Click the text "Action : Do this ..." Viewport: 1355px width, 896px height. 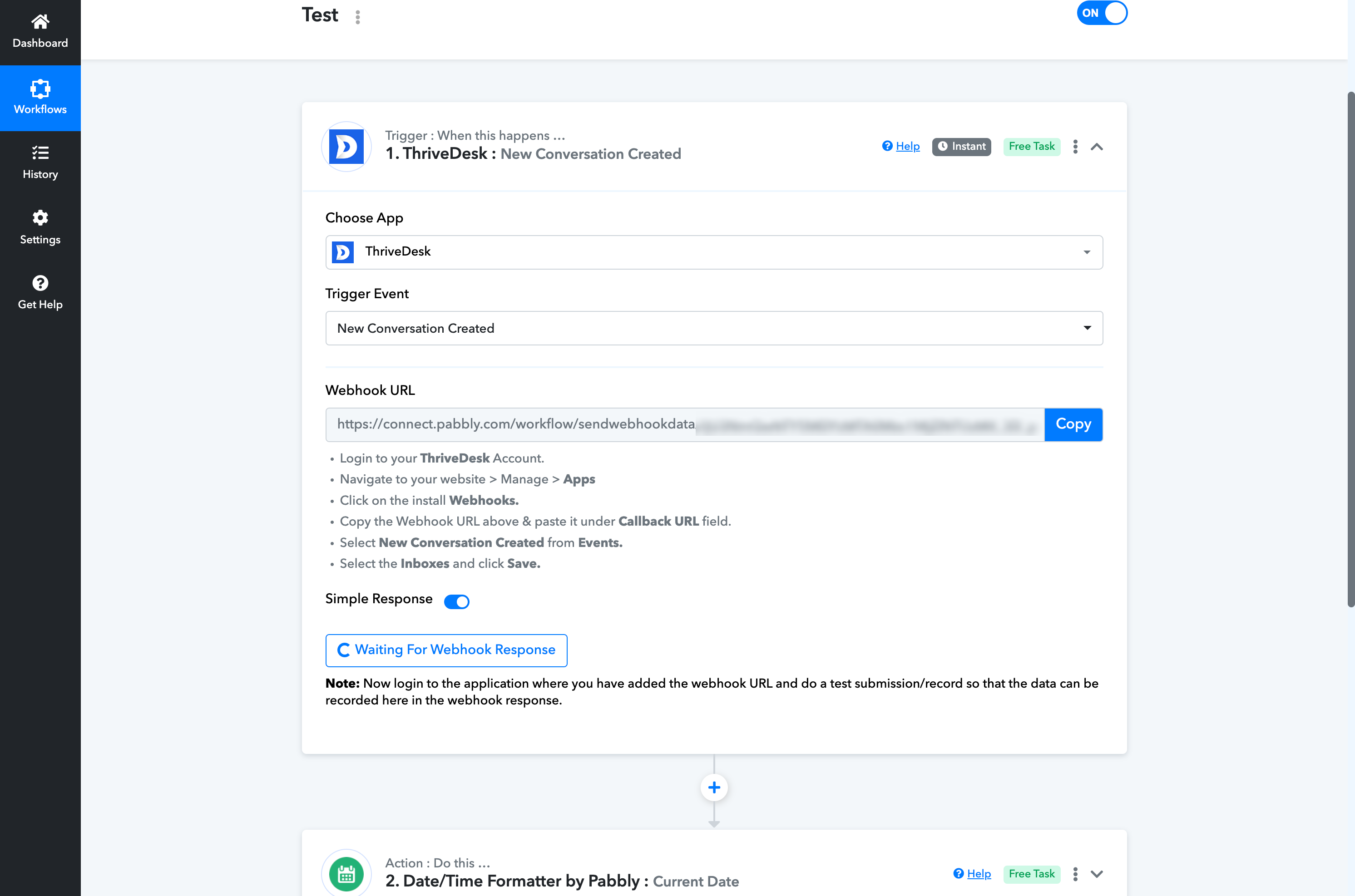pos(438,863)
